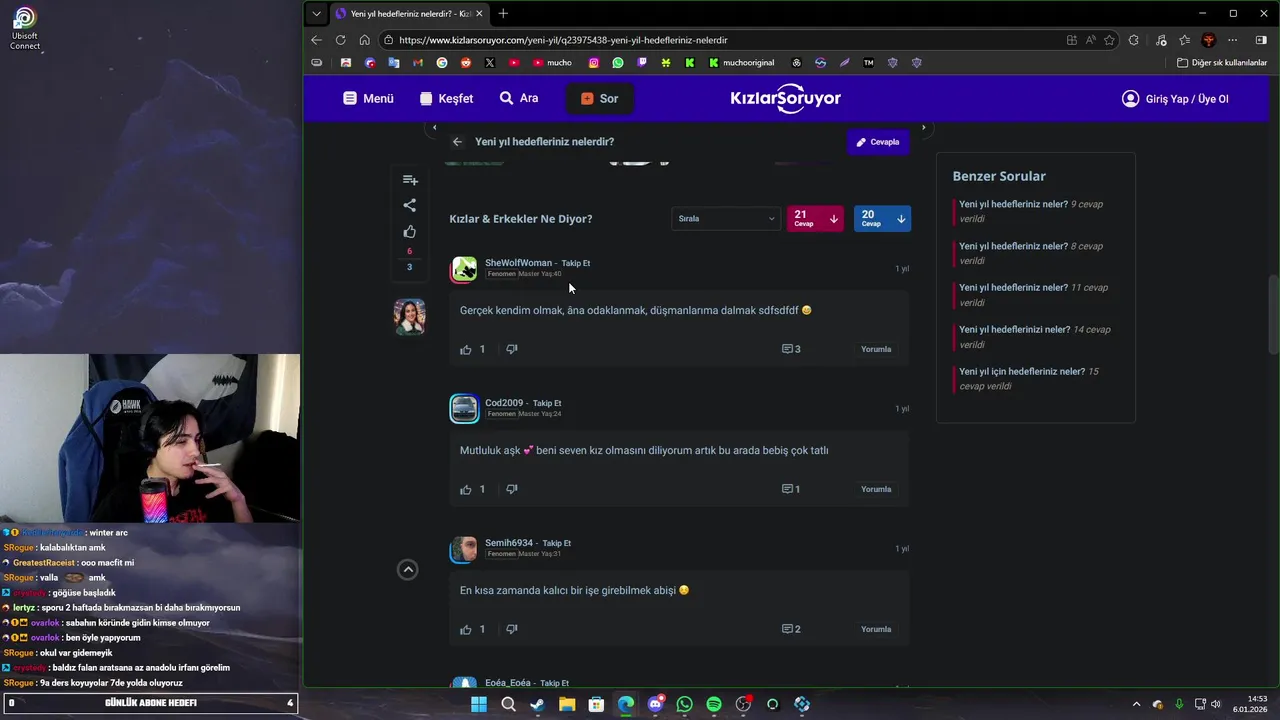Open Spotify from the taskbar

[714, 704]
